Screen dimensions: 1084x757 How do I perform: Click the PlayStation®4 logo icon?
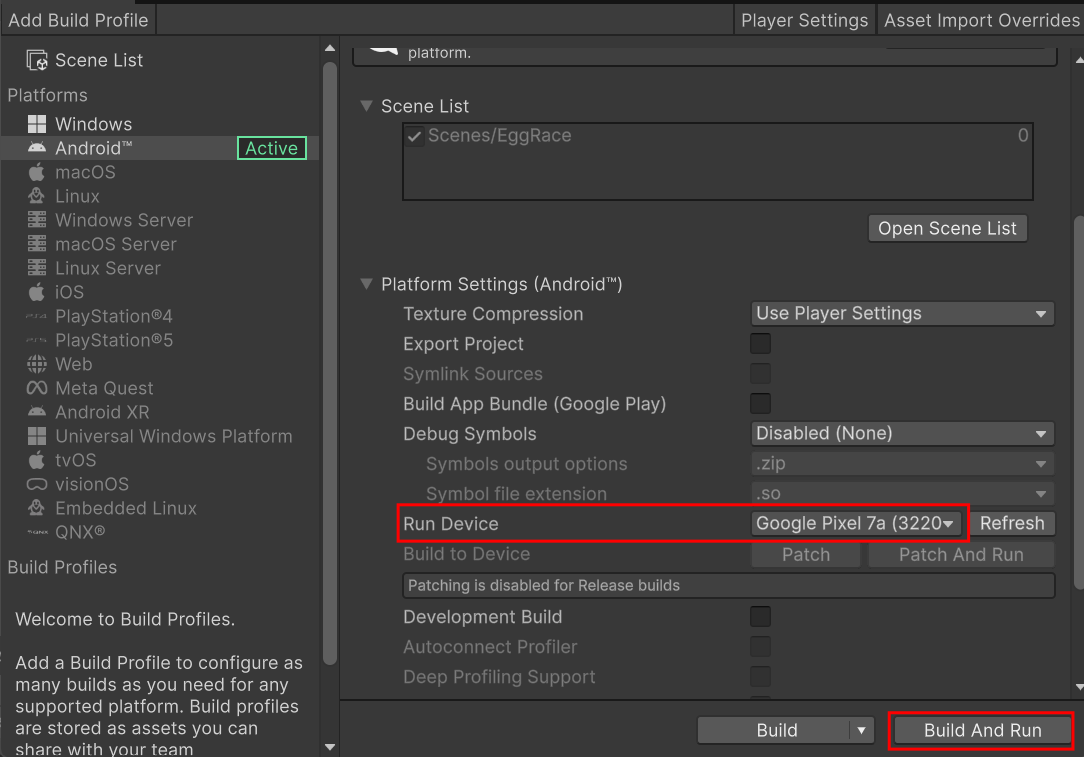[37, 317]
